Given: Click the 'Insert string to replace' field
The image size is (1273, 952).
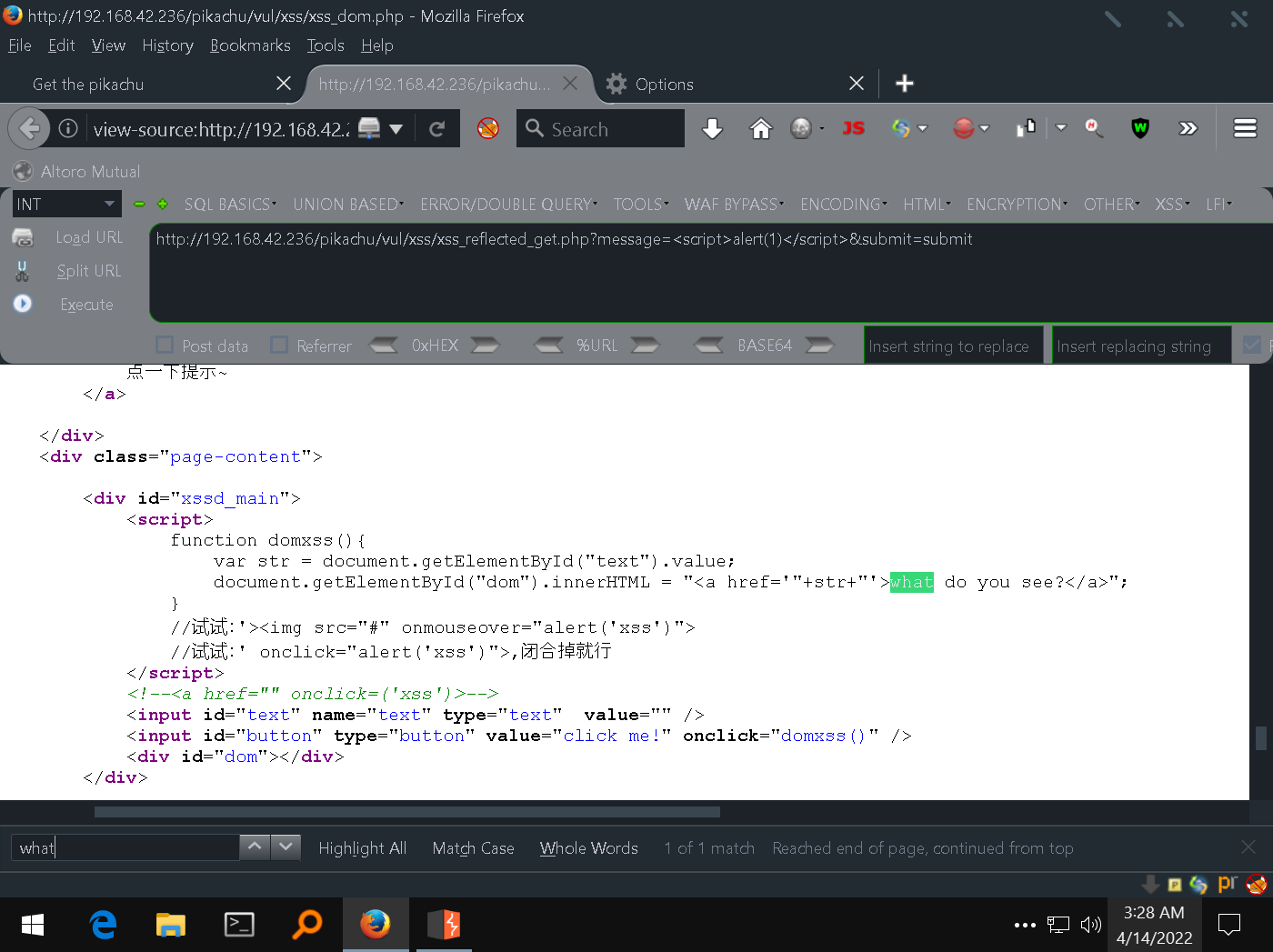Looking at the screenshot, I should [x=952, y=346].
